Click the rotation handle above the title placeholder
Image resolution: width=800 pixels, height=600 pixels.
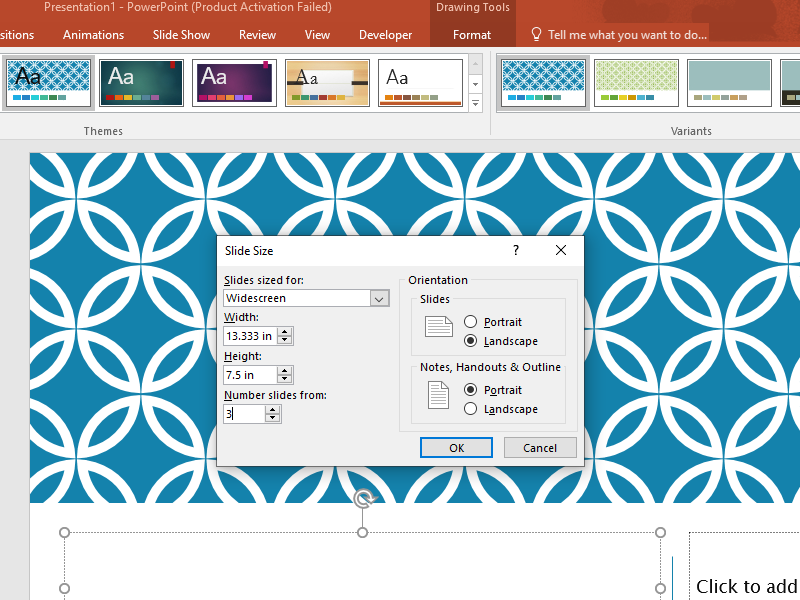[364, 498]
